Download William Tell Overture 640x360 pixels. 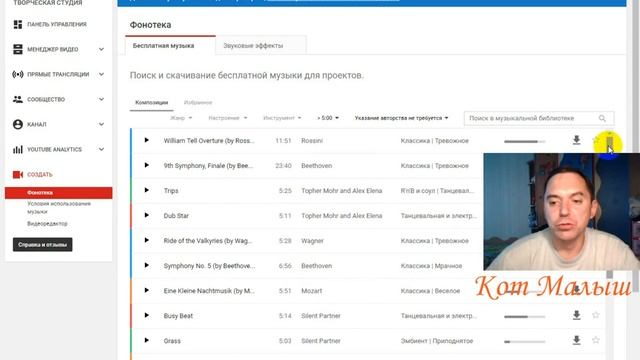coord(576,140)
